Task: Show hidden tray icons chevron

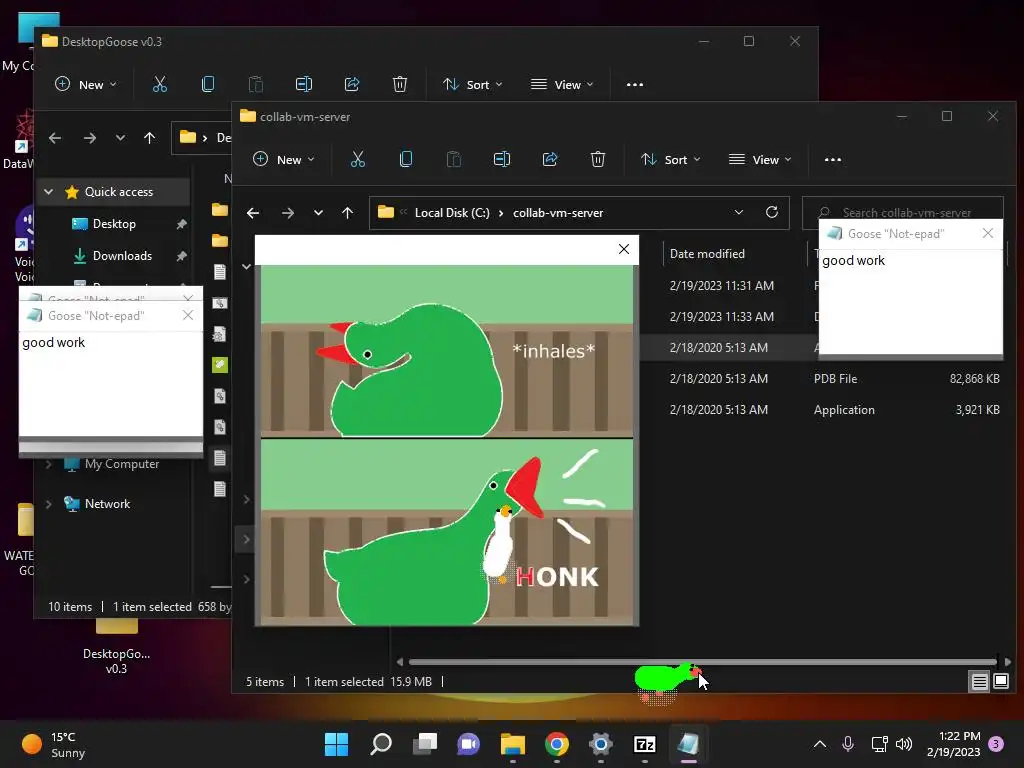Action: [x=820, y=744]
